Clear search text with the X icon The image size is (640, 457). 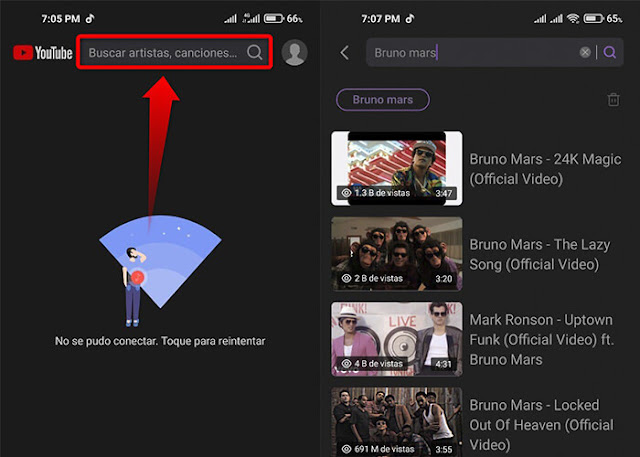pos(585,52)
